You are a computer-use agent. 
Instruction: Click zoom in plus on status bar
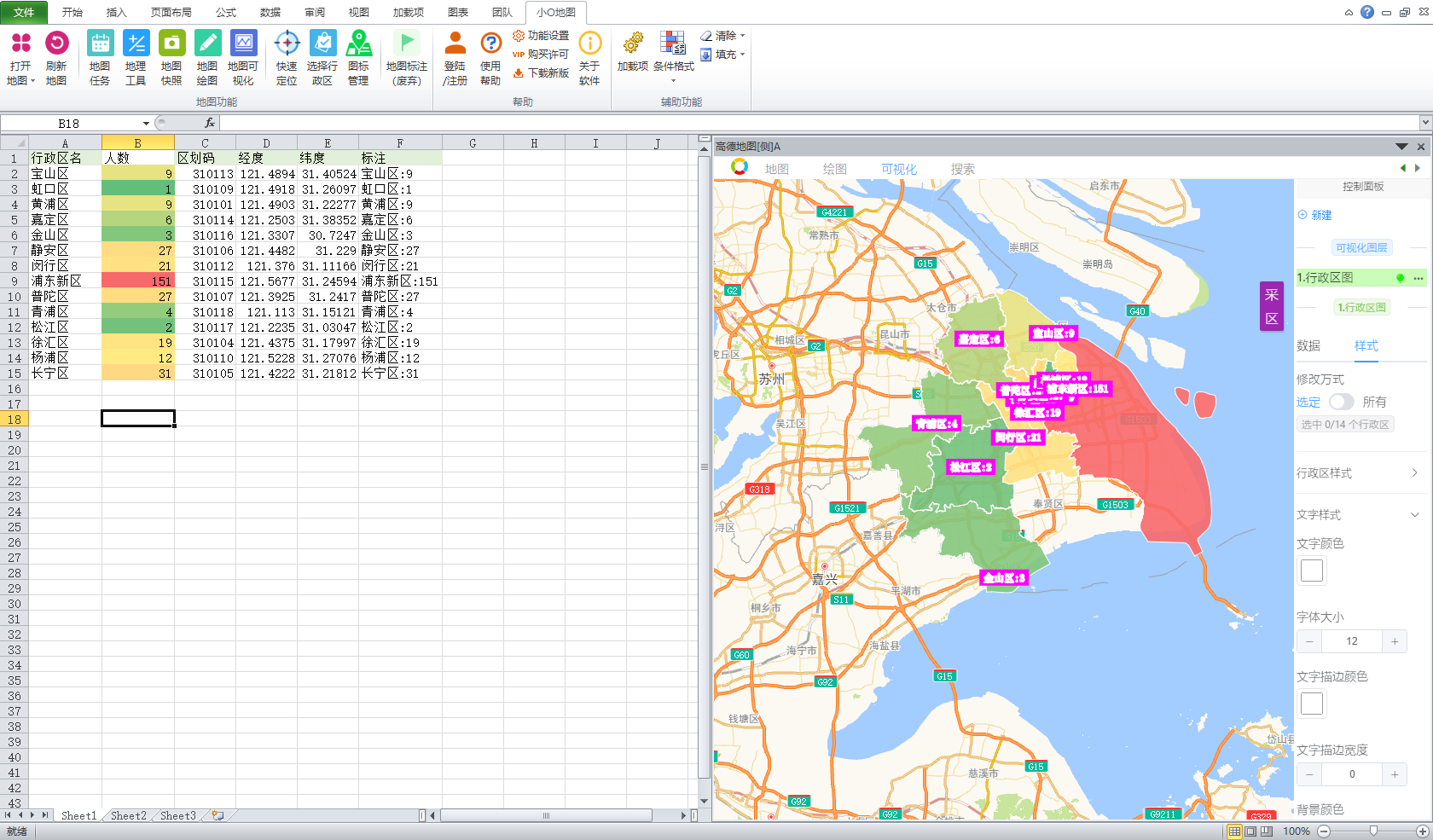1422,831
